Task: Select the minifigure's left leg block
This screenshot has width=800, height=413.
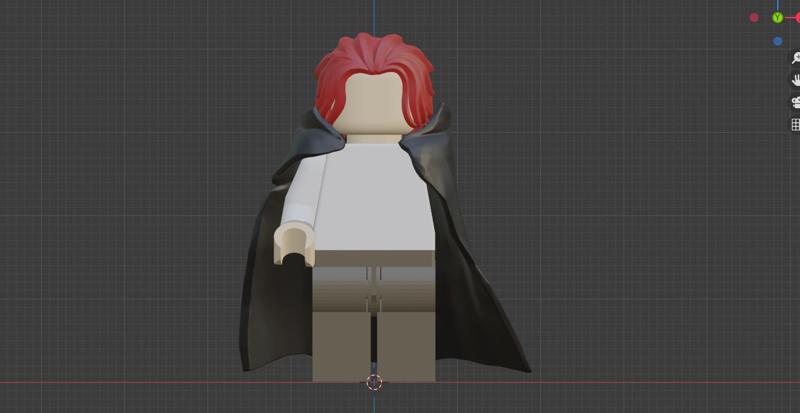Action: pyautogui.click(x=341, y=346)
